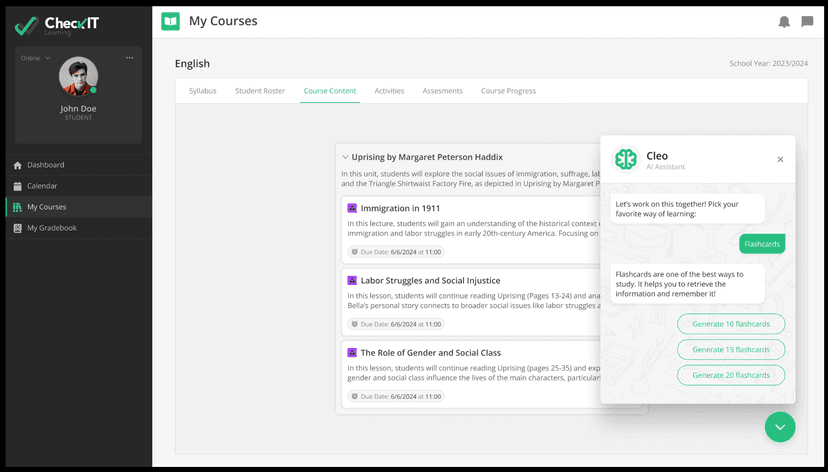Click the green Flashcards reply bubble
Image resolution: width=828 pixels, height=472 pixels.
coord(762,244)
